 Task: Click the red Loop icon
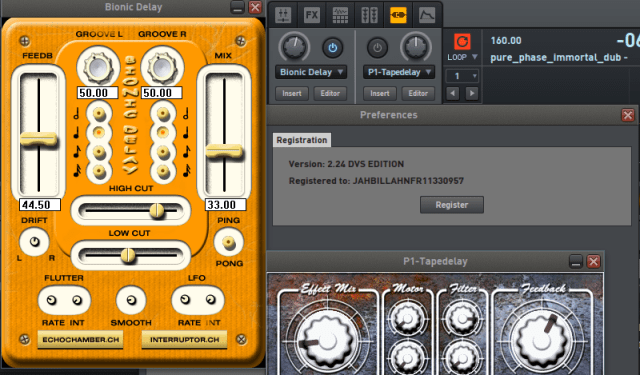462,42
